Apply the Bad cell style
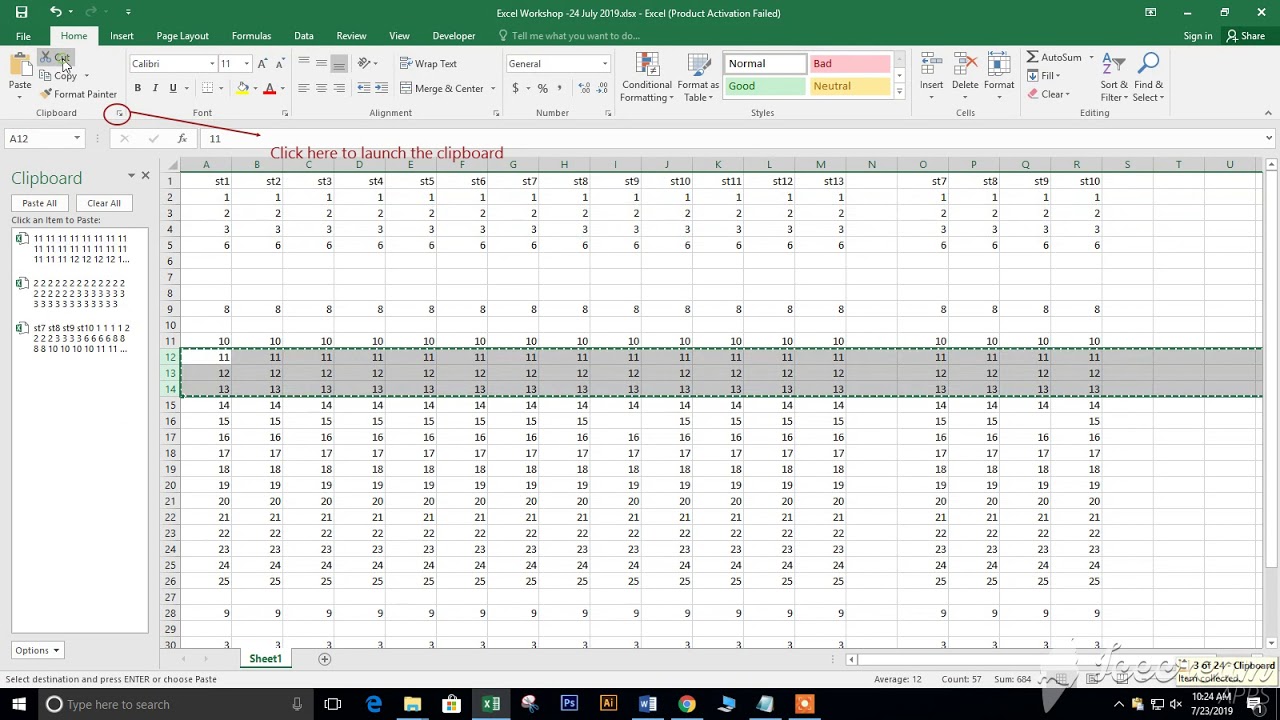 (849, 63)
